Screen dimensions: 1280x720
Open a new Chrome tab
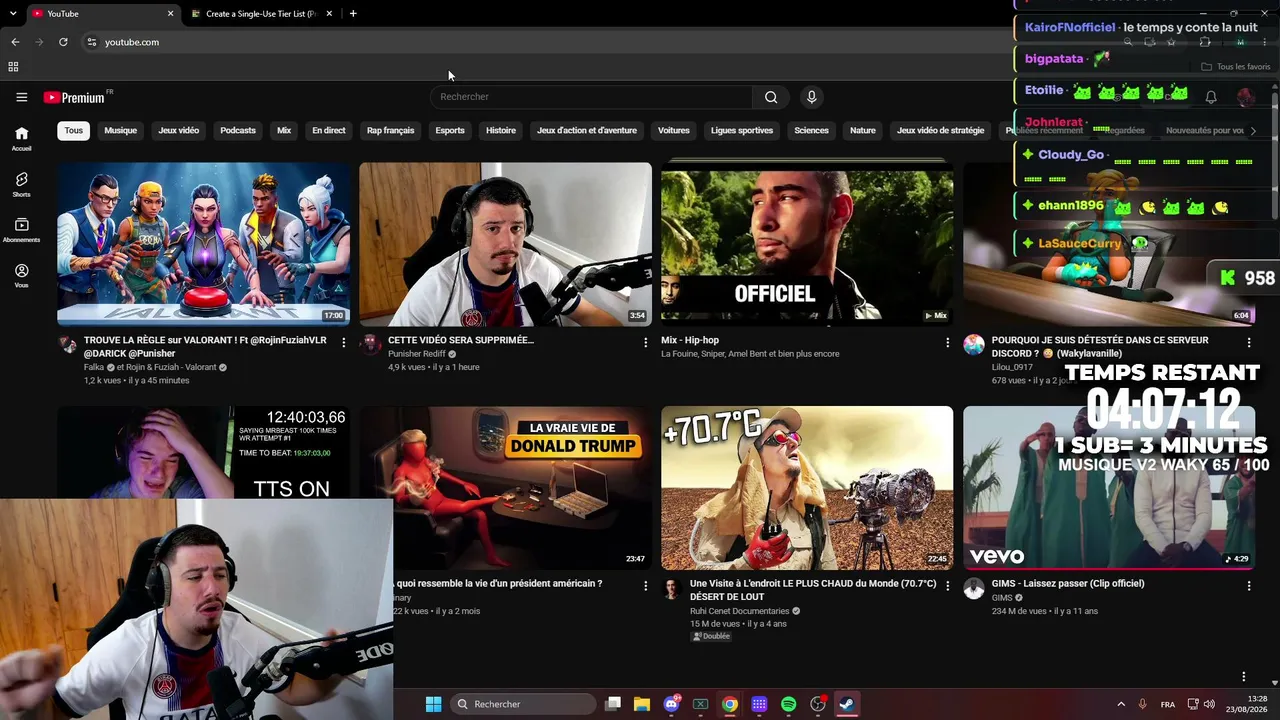tap(353, 14)
